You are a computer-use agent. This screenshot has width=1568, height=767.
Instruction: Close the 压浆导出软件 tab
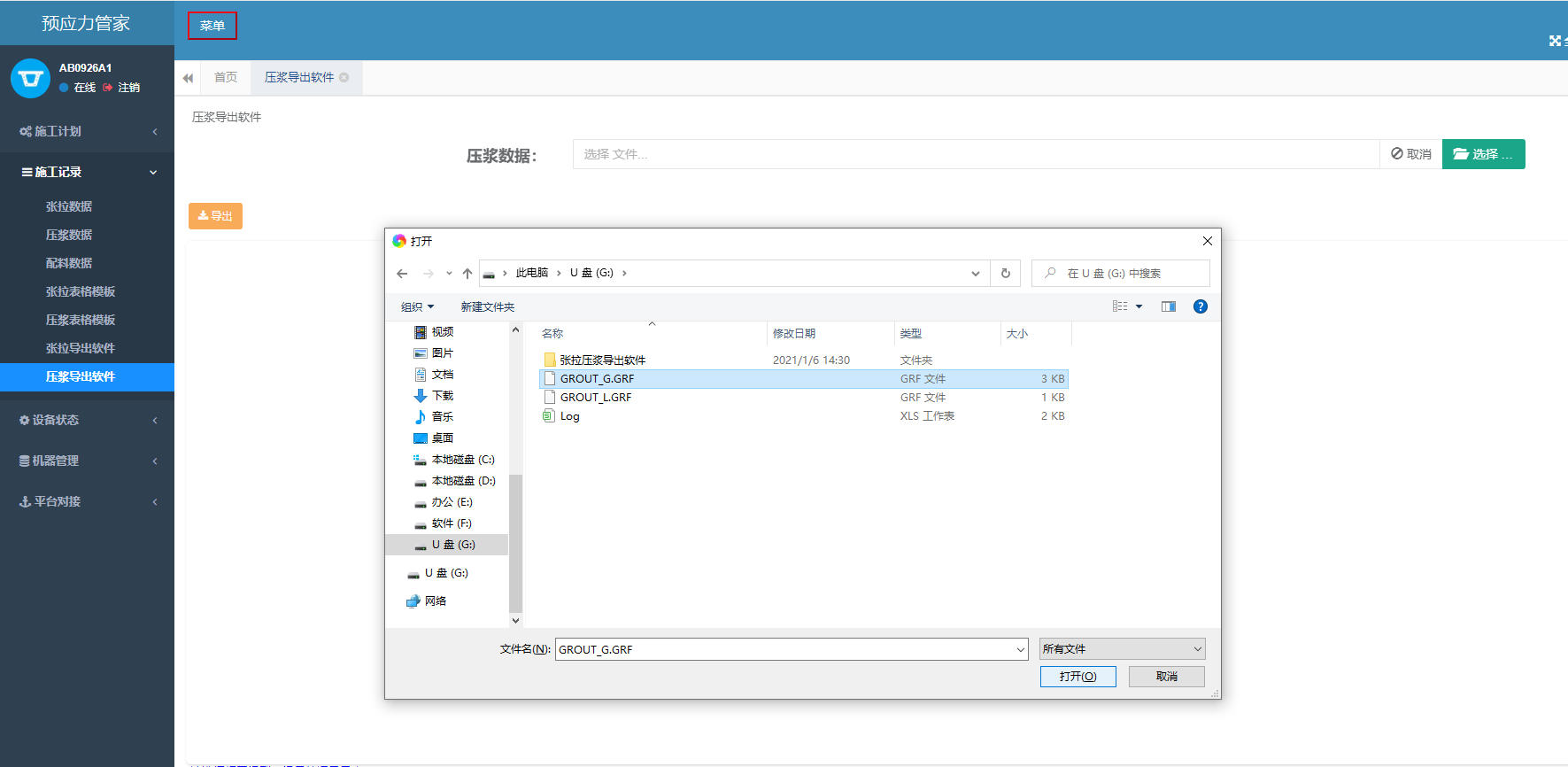click(344, 78)
